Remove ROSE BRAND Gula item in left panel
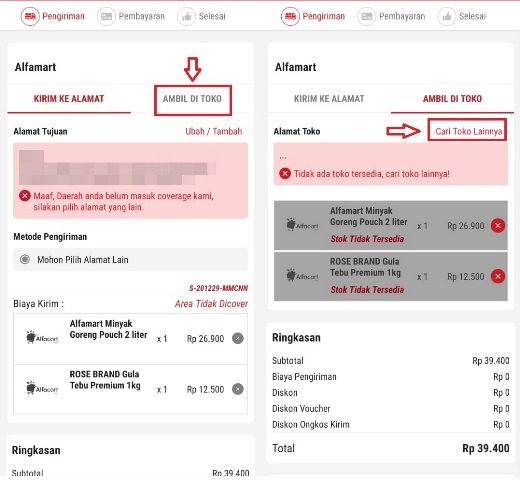The height and width of the screenshot is (480, 520). (x=238, y=389)
